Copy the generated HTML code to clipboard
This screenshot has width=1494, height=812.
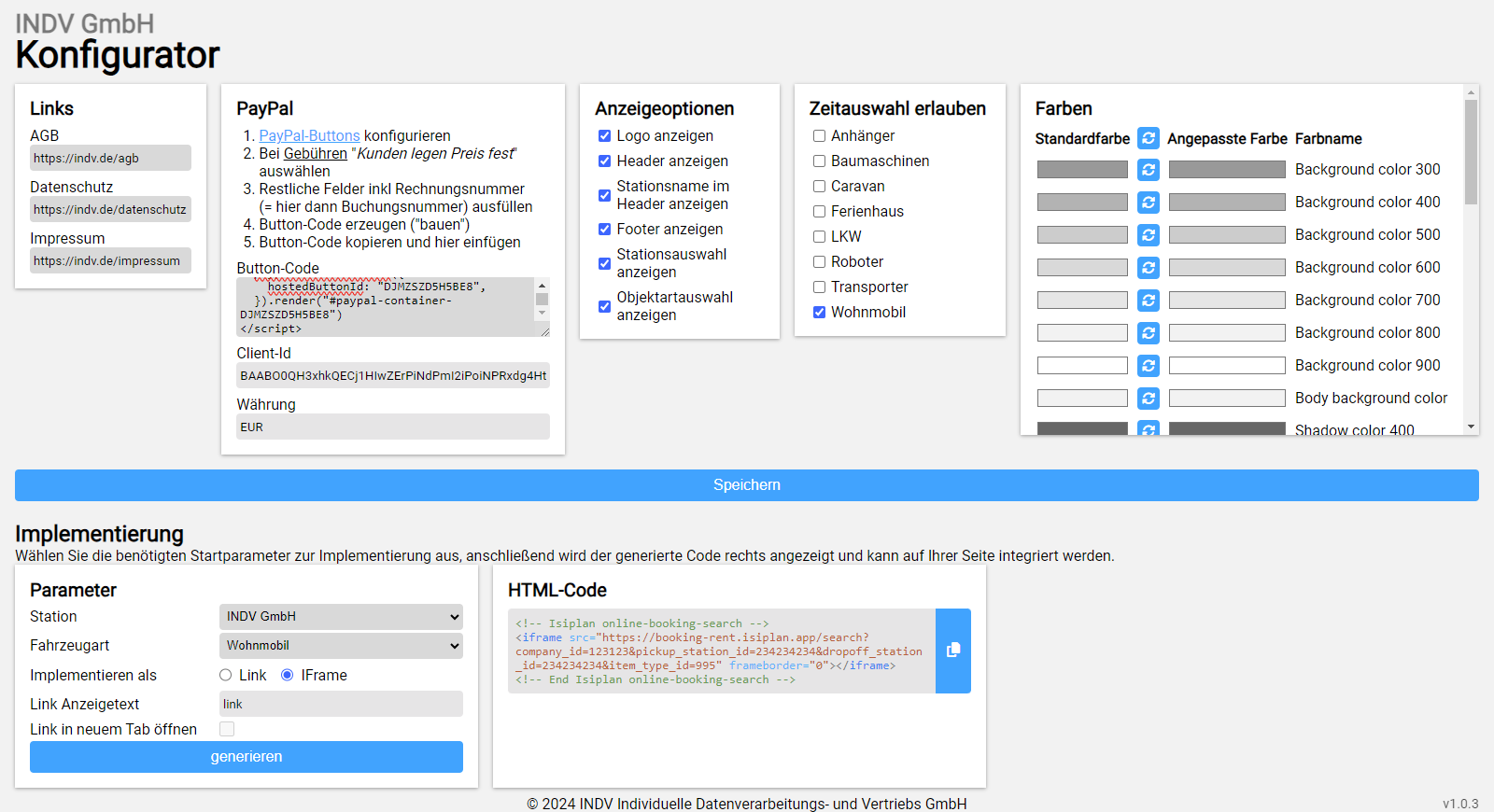pyautogui.click(x=953, y=651)
